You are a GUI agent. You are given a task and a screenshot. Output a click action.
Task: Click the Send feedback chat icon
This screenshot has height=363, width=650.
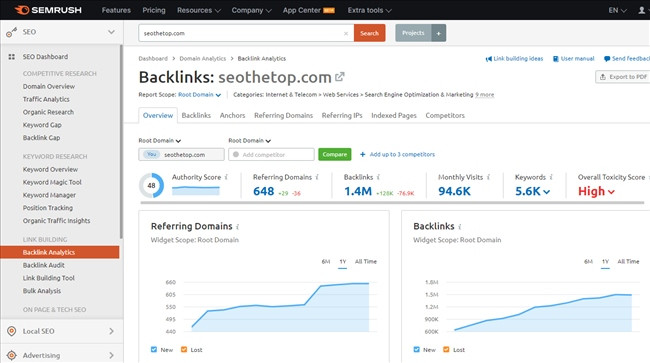pos(607,59)
